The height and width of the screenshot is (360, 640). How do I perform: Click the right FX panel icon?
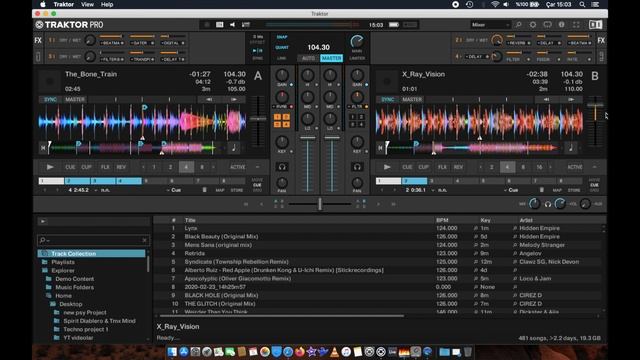pyautogui.click(x=601, y=40)
